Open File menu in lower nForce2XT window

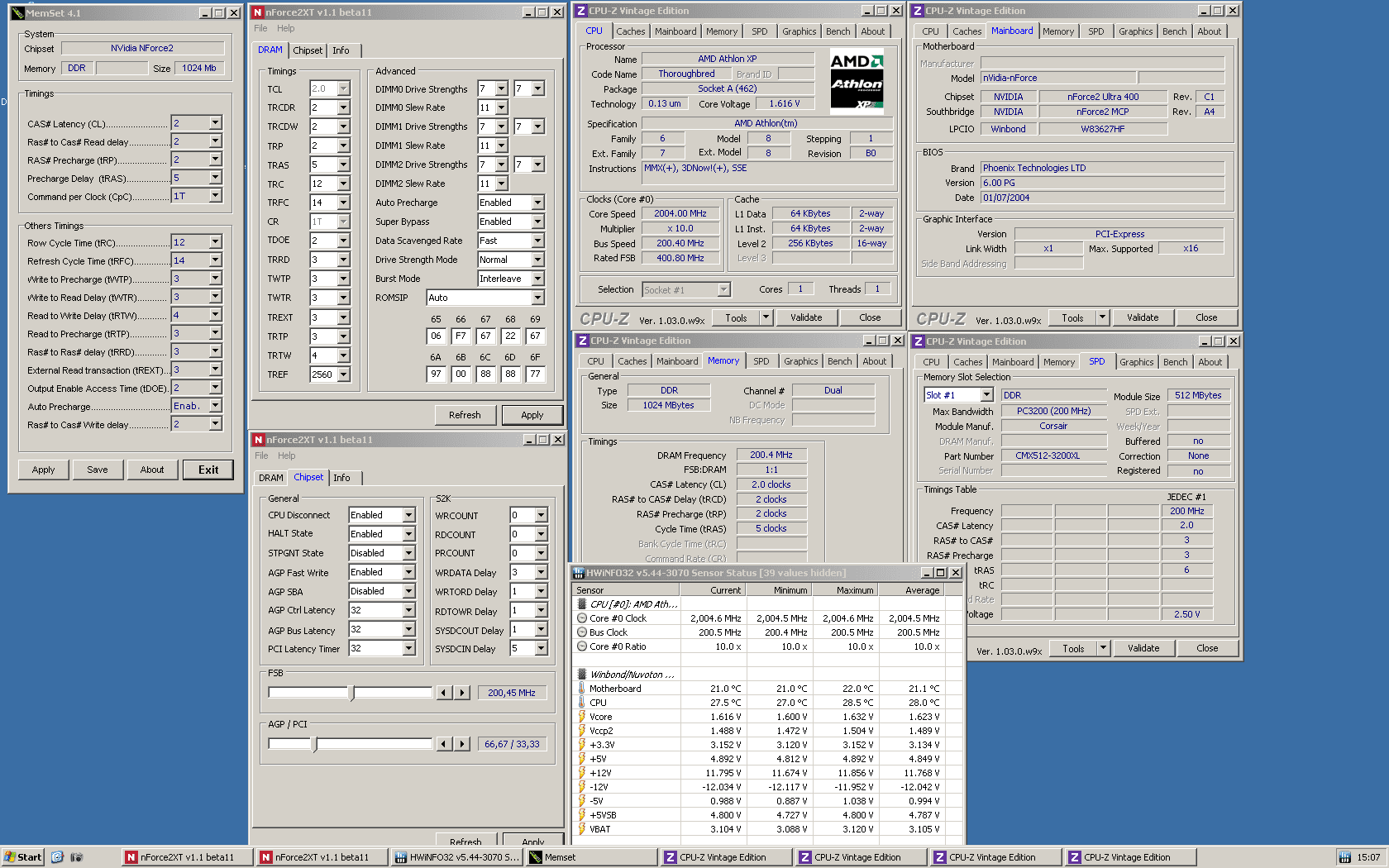[261, 455]
